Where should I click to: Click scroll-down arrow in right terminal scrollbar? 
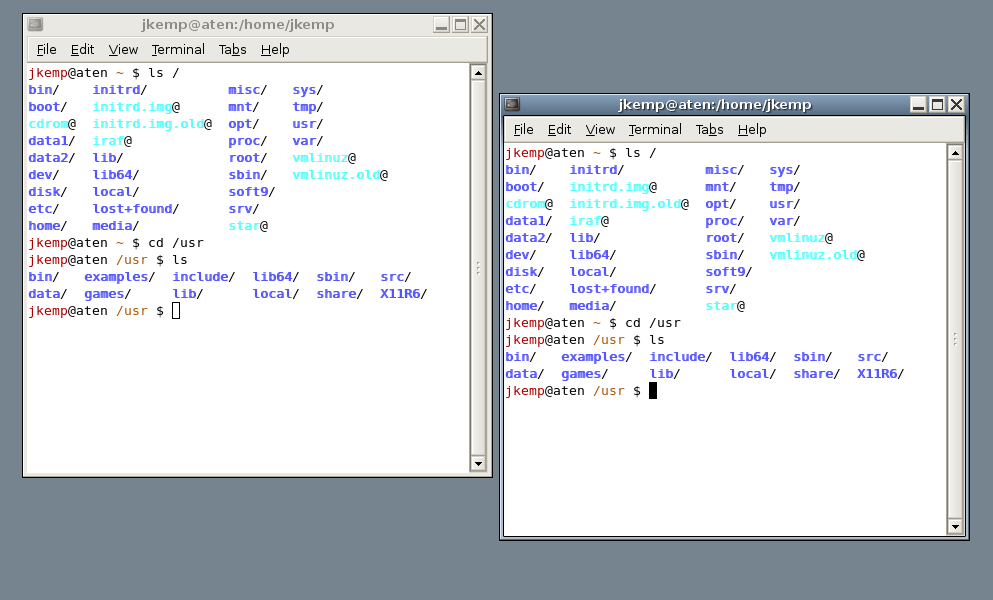(955, 526)
